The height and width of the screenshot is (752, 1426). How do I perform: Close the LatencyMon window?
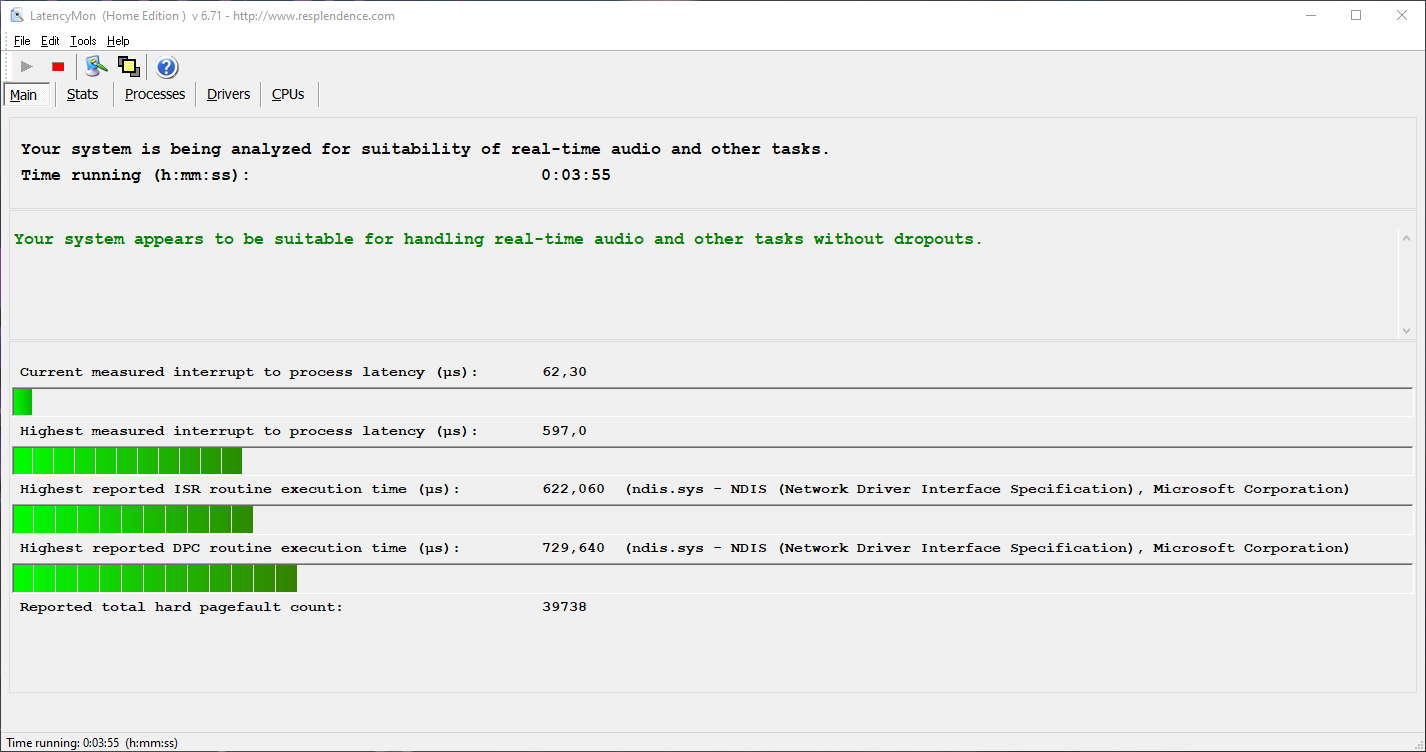[1402, 15]
